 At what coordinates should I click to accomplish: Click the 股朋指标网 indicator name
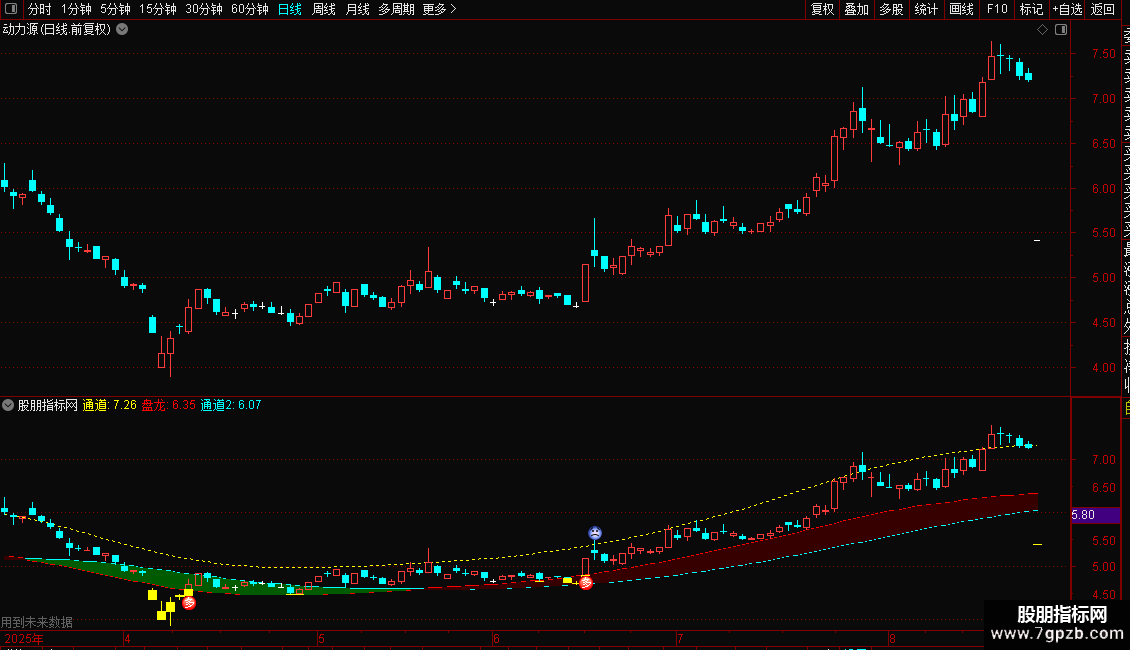click(48, 405)
